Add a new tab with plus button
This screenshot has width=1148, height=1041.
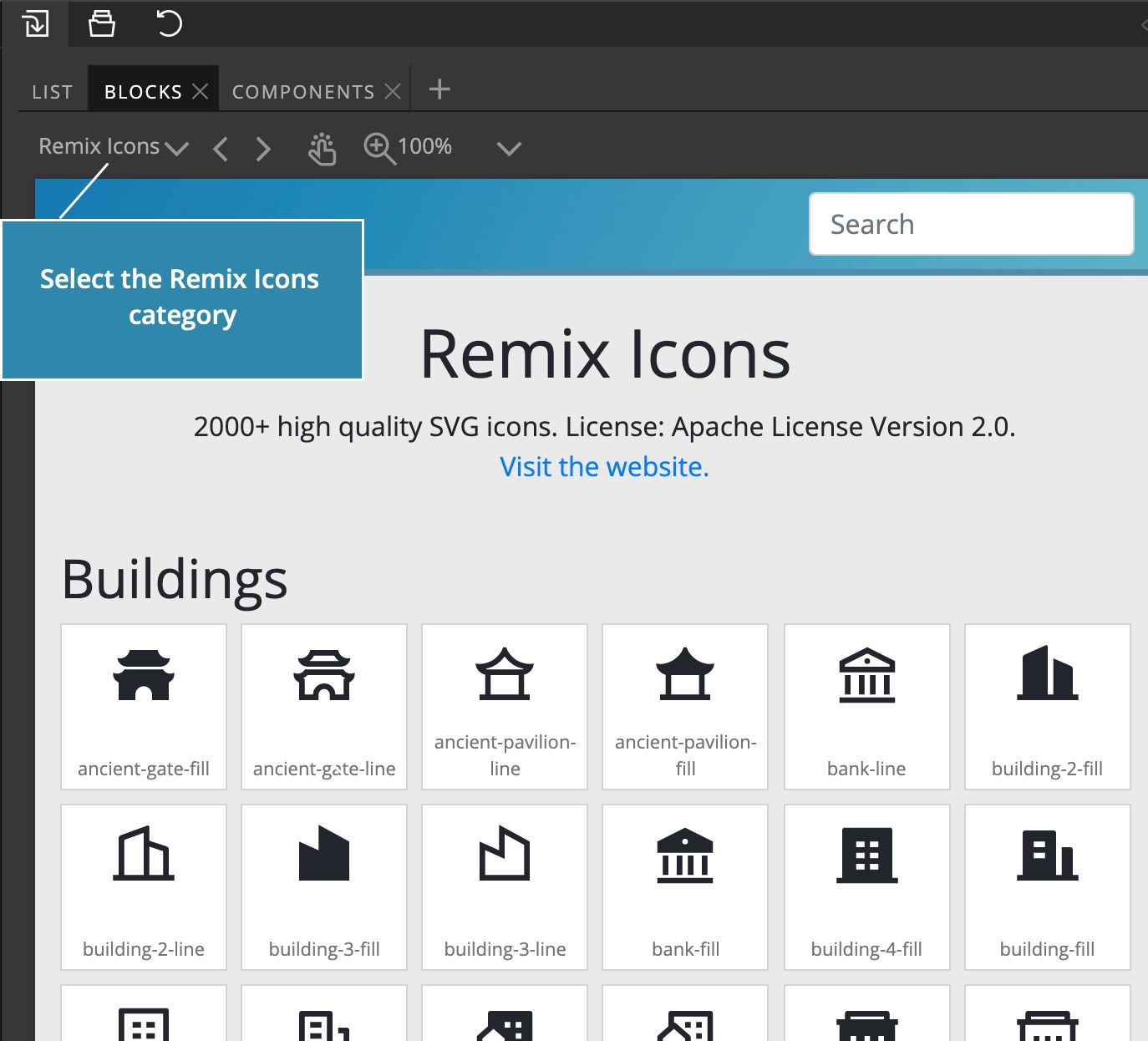coord(439,89)
